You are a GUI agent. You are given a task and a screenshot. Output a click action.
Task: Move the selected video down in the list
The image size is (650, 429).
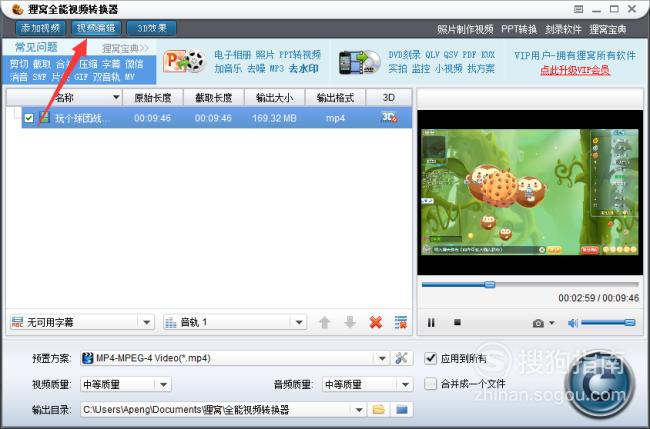pyautogui.click(x=350, y=322)
